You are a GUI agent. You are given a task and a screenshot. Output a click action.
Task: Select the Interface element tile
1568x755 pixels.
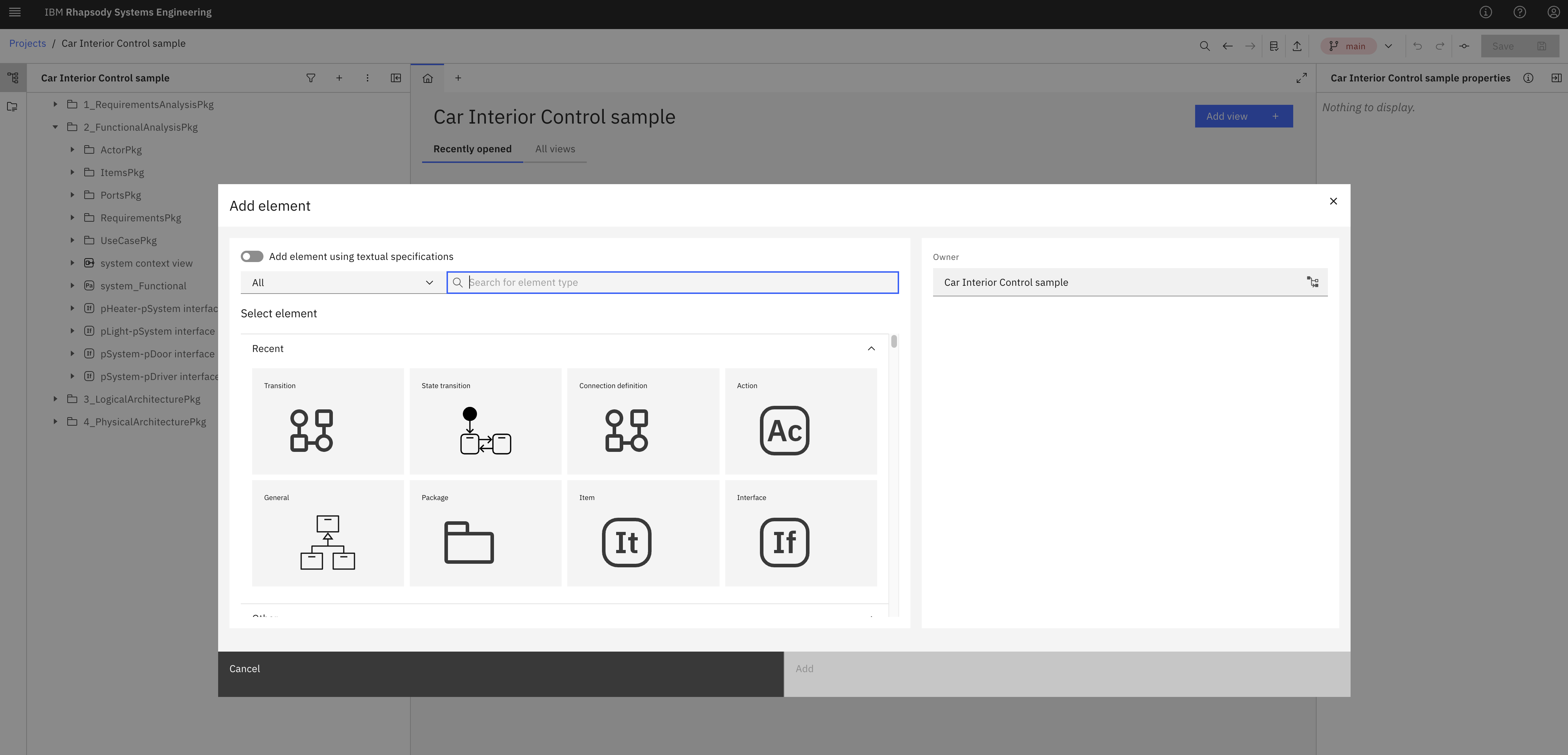[x=800, y=533]
